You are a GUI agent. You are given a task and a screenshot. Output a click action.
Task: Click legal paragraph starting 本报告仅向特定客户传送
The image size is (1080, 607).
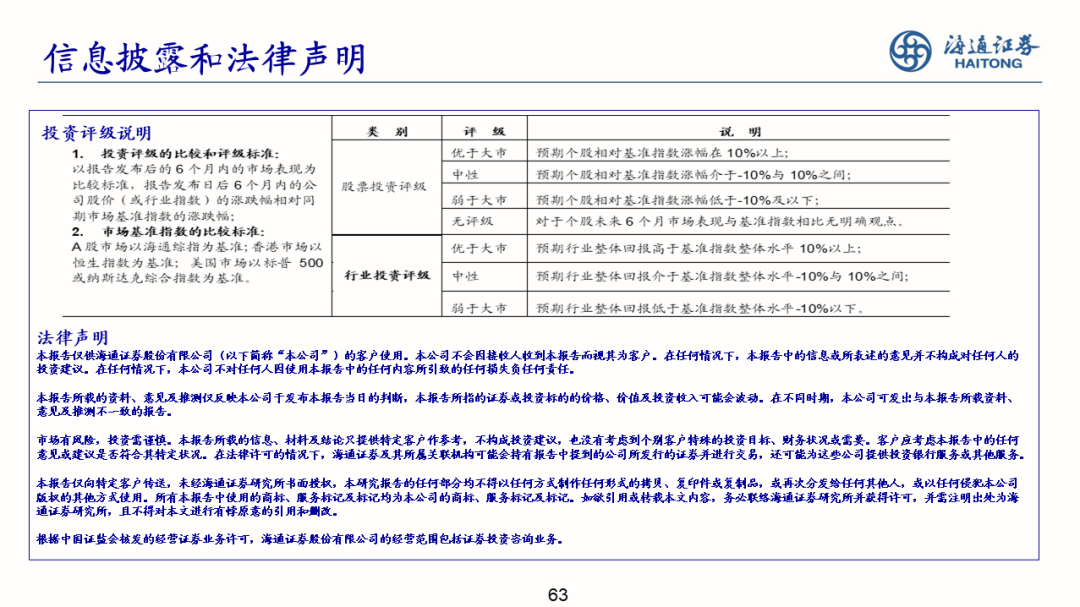tap(528, 497)
